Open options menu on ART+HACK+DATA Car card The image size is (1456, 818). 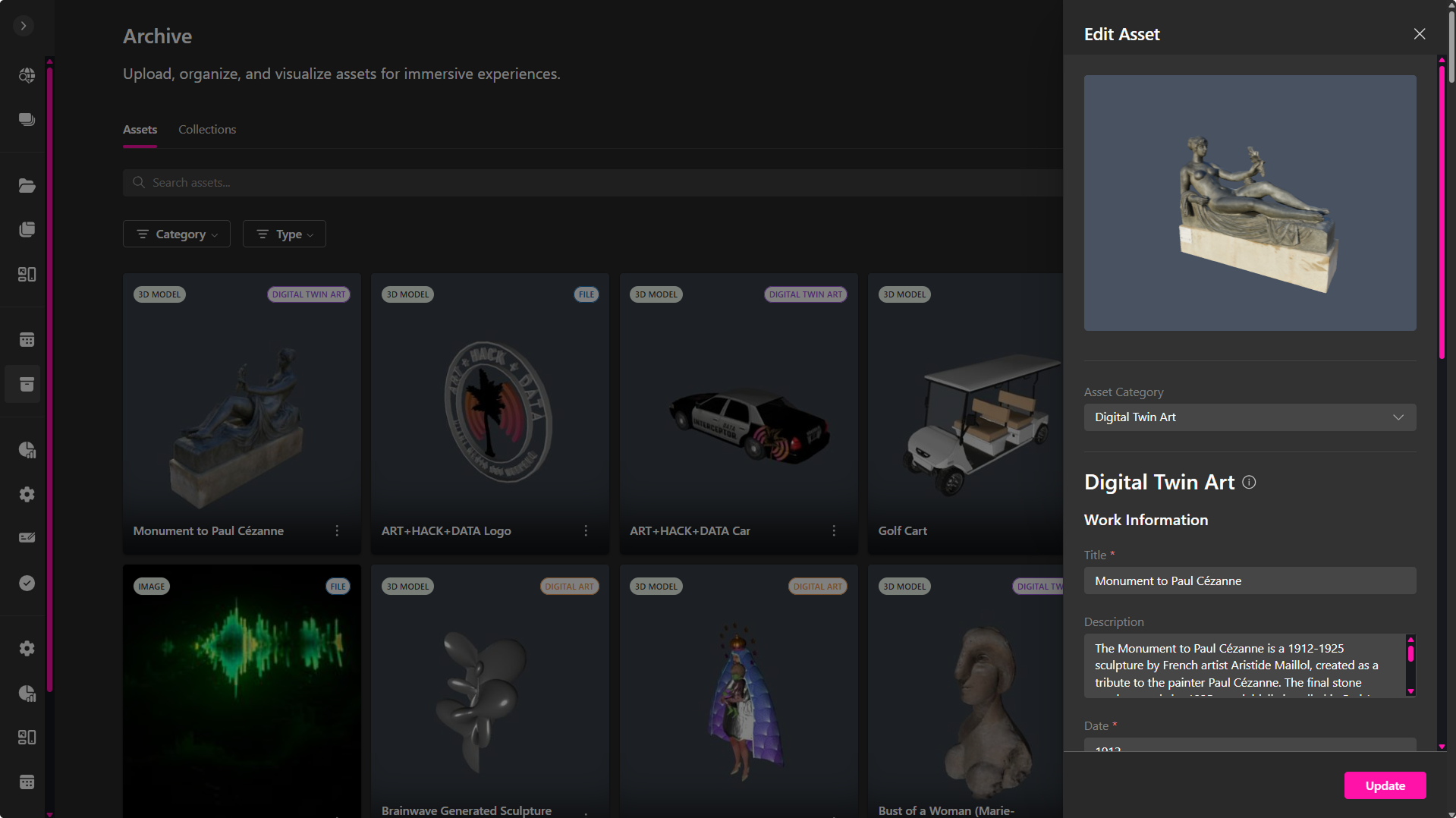tap(833, 531)
